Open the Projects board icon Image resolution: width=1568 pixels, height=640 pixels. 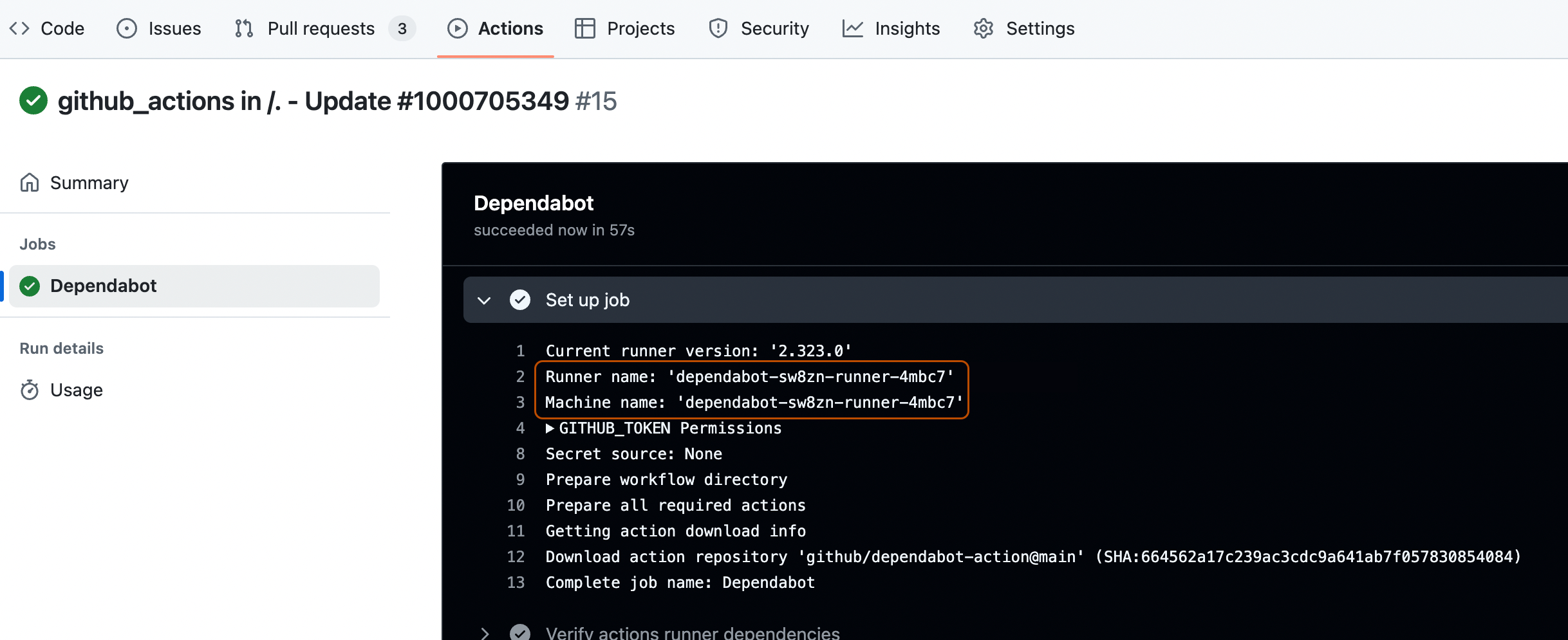[584, 28]
